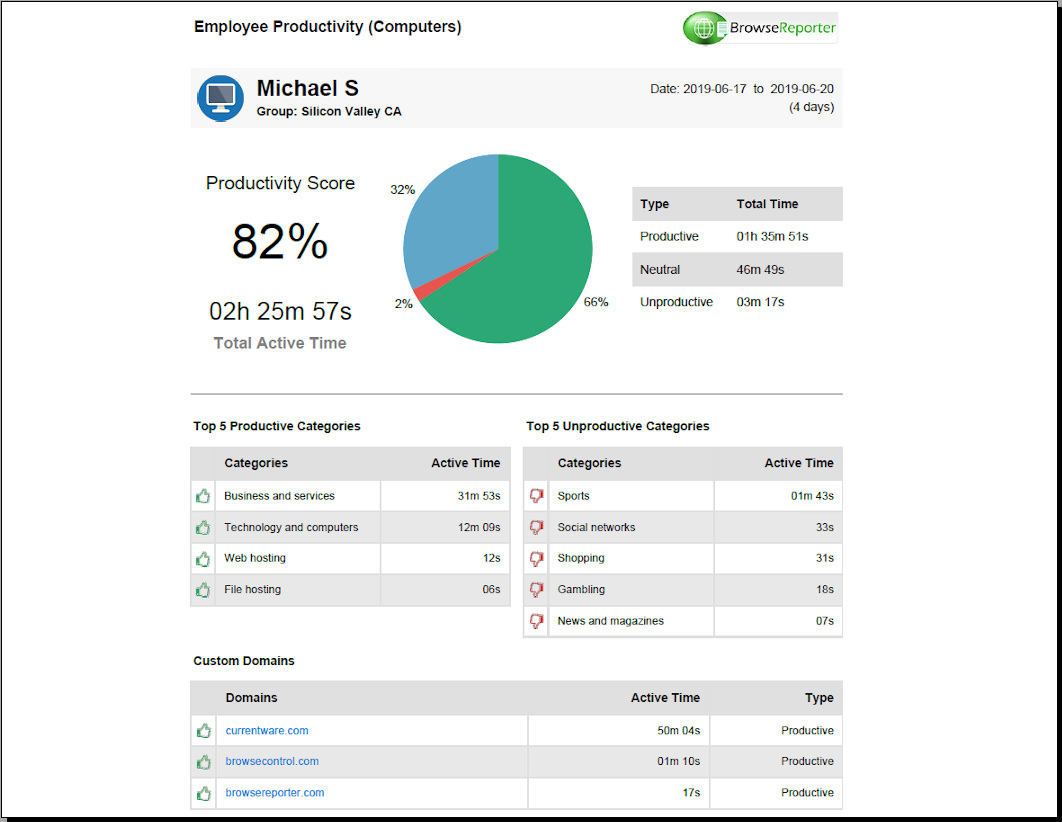1062x822 pixels.
Task: Click thumbs-down icon beside Sports
Action: click(536, 496)
